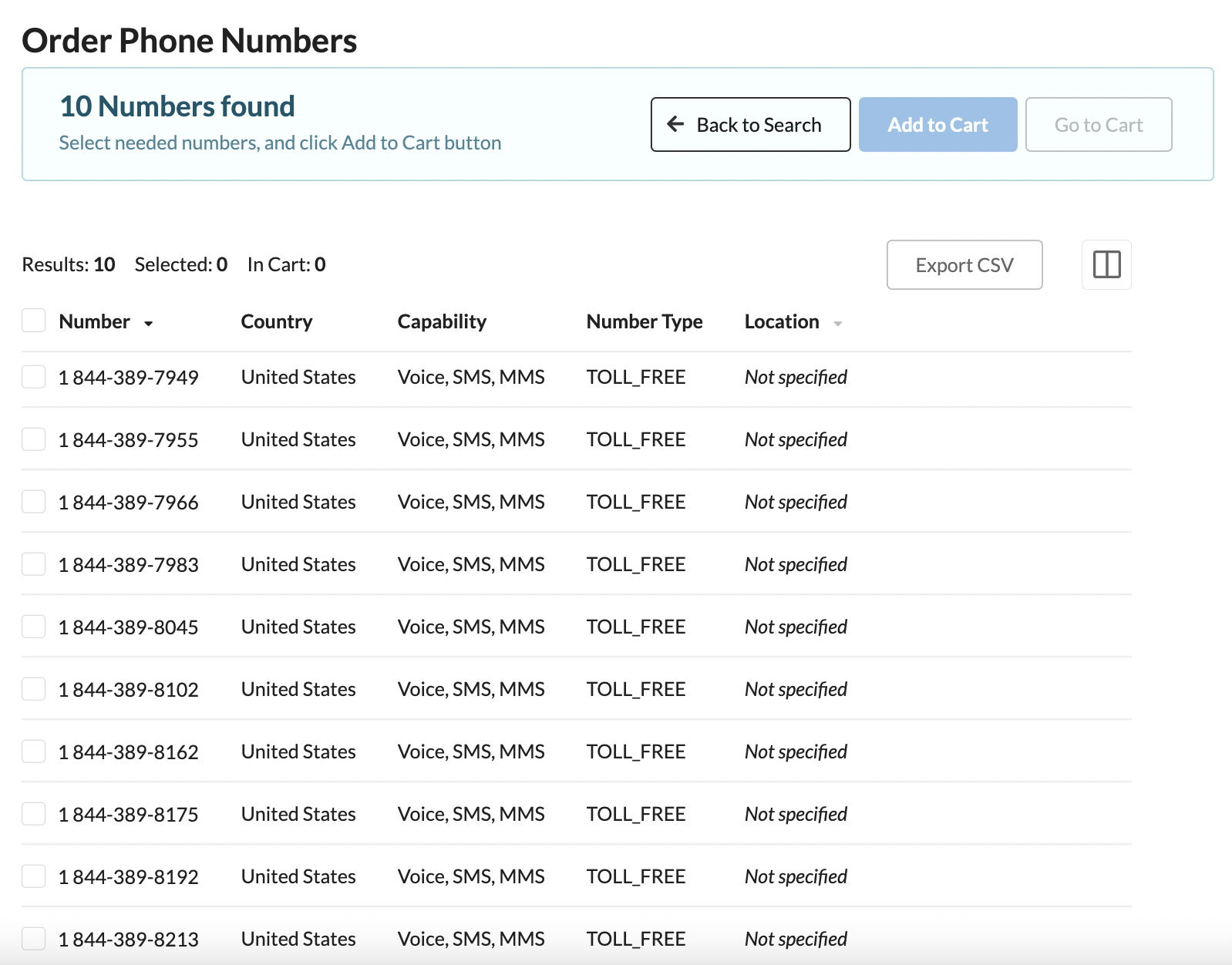Screen dimensions: 1232x965
Task: Click the Selected: 0 counter
Action: point(181,264)
